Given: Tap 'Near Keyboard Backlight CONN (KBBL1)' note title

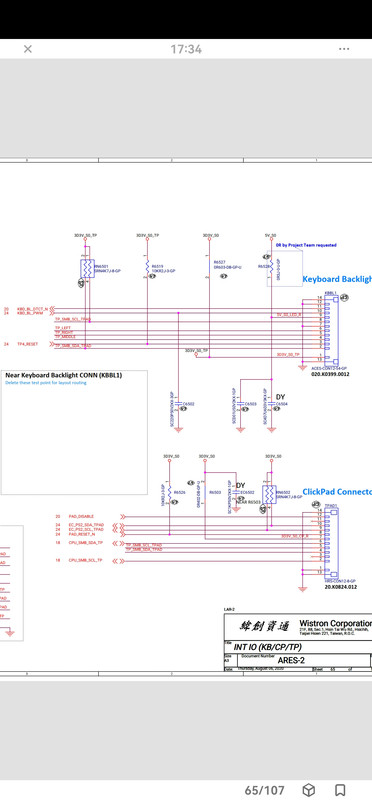Looking at the screenshot, I should coord(63,375).
